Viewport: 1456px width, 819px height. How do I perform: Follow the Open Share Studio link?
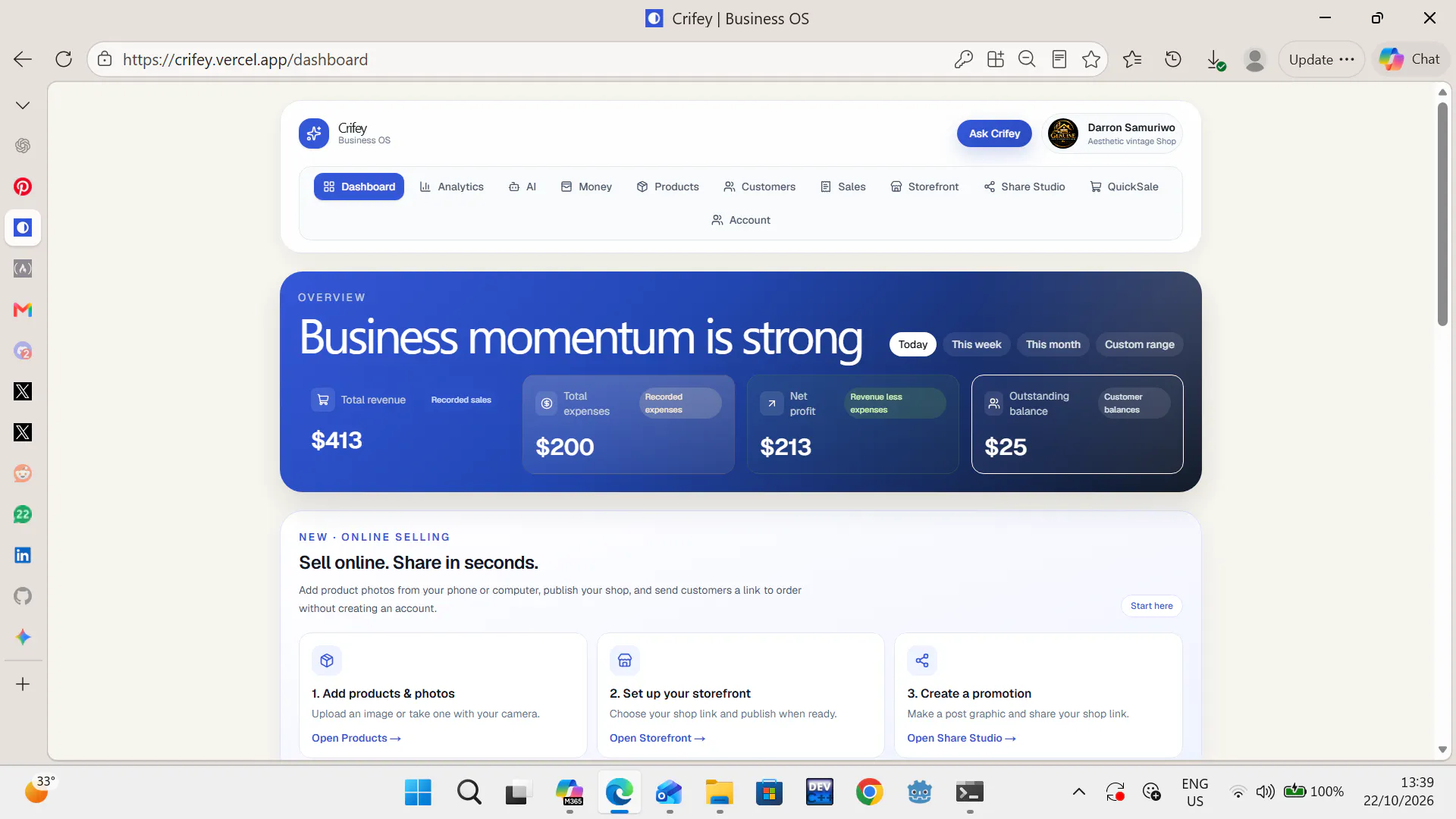[962, 738]
